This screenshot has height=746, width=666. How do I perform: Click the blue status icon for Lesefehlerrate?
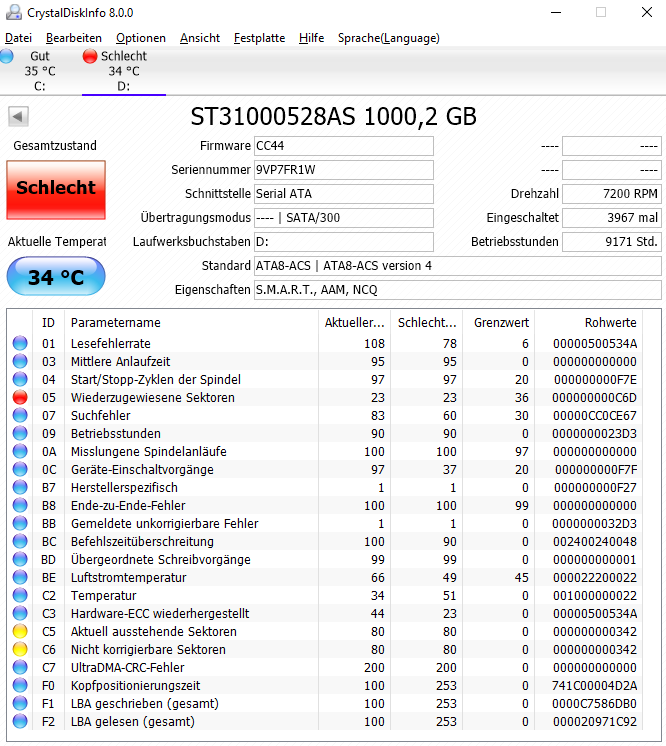pyautogui.click(x=20, y=343)
